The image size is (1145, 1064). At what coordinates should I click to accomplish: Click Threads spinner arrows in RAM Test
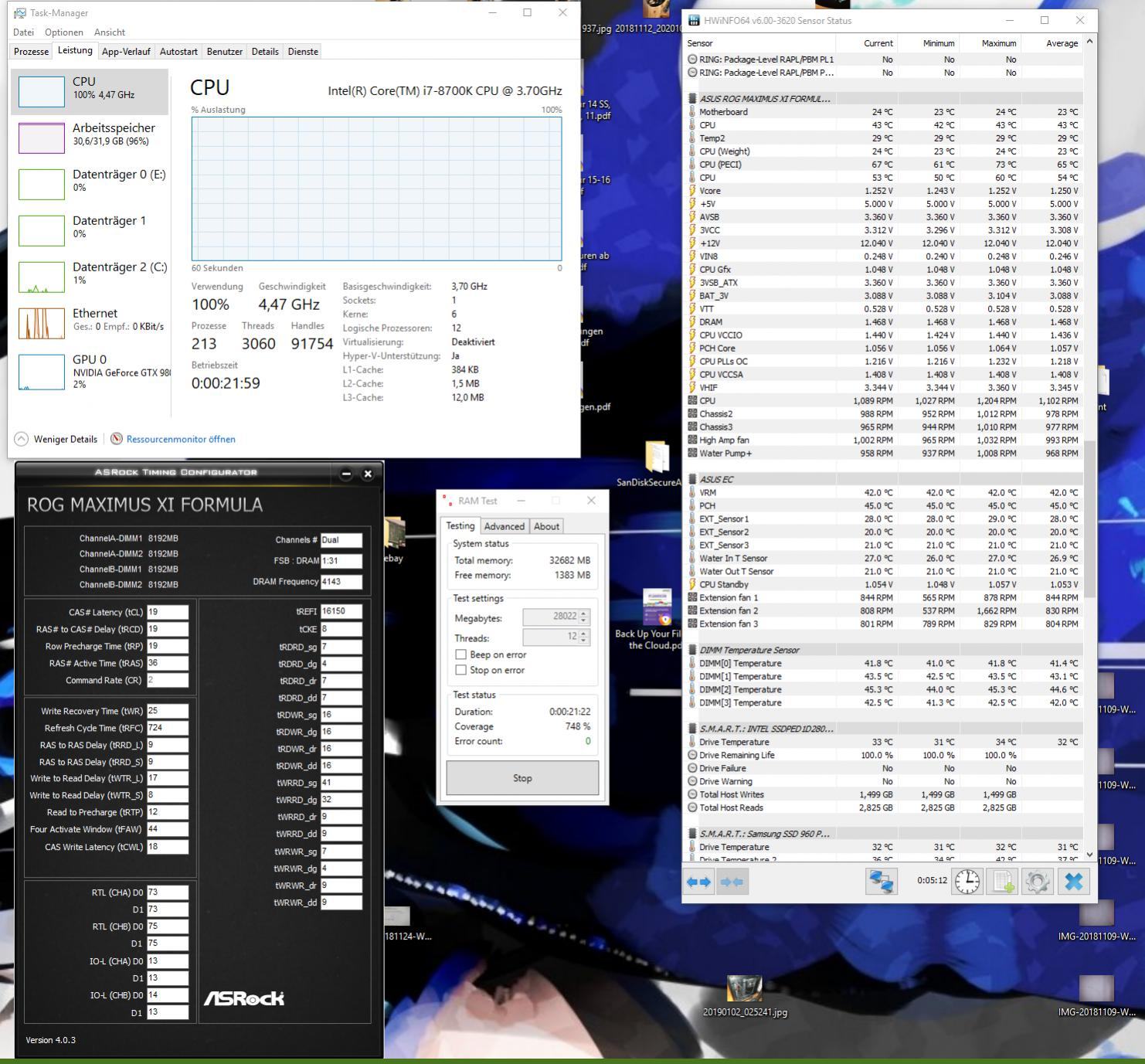pos(584,637)
